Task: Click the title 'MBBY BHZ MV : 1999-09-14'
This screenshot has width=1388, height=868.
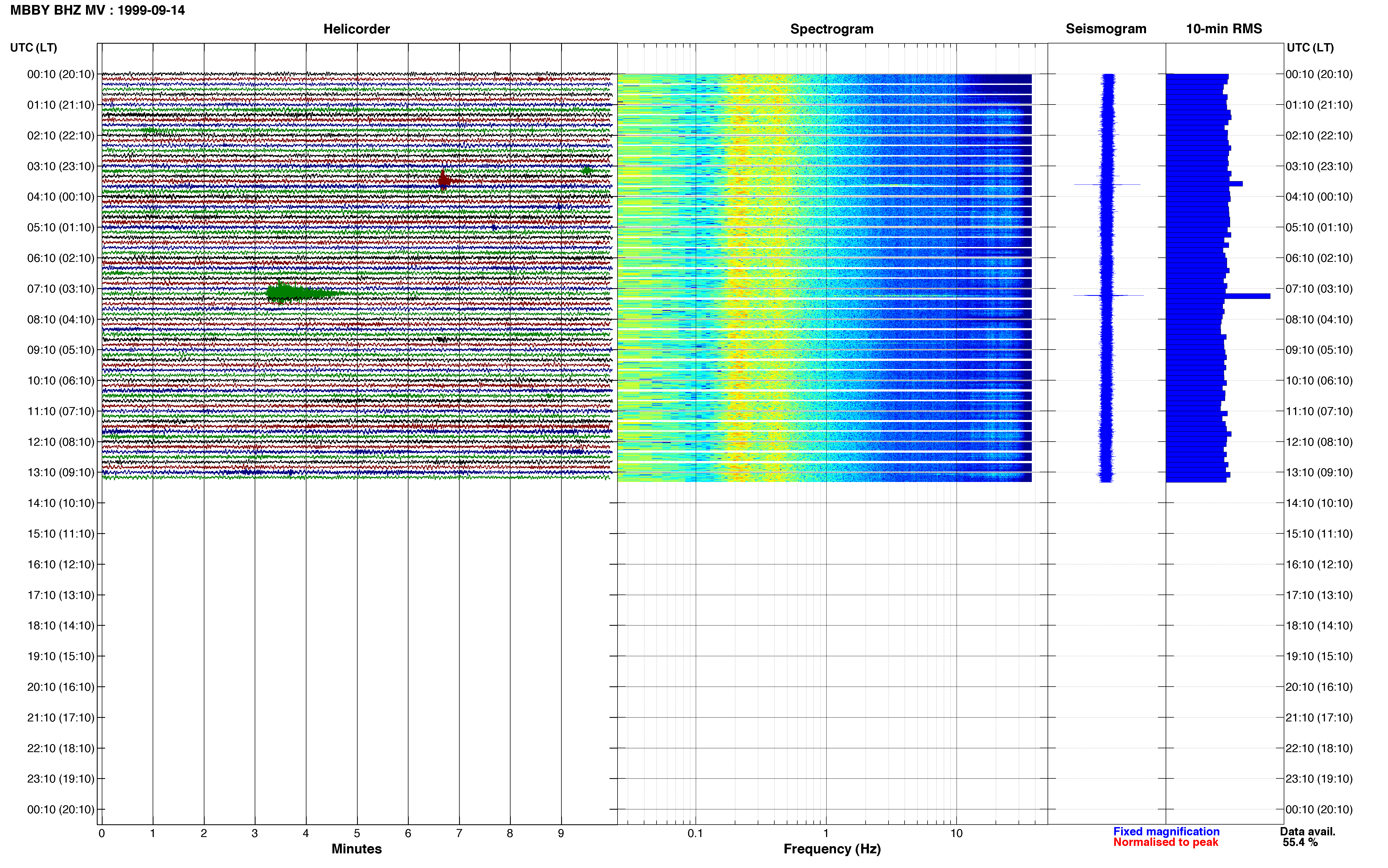Action: coord(98,10)
